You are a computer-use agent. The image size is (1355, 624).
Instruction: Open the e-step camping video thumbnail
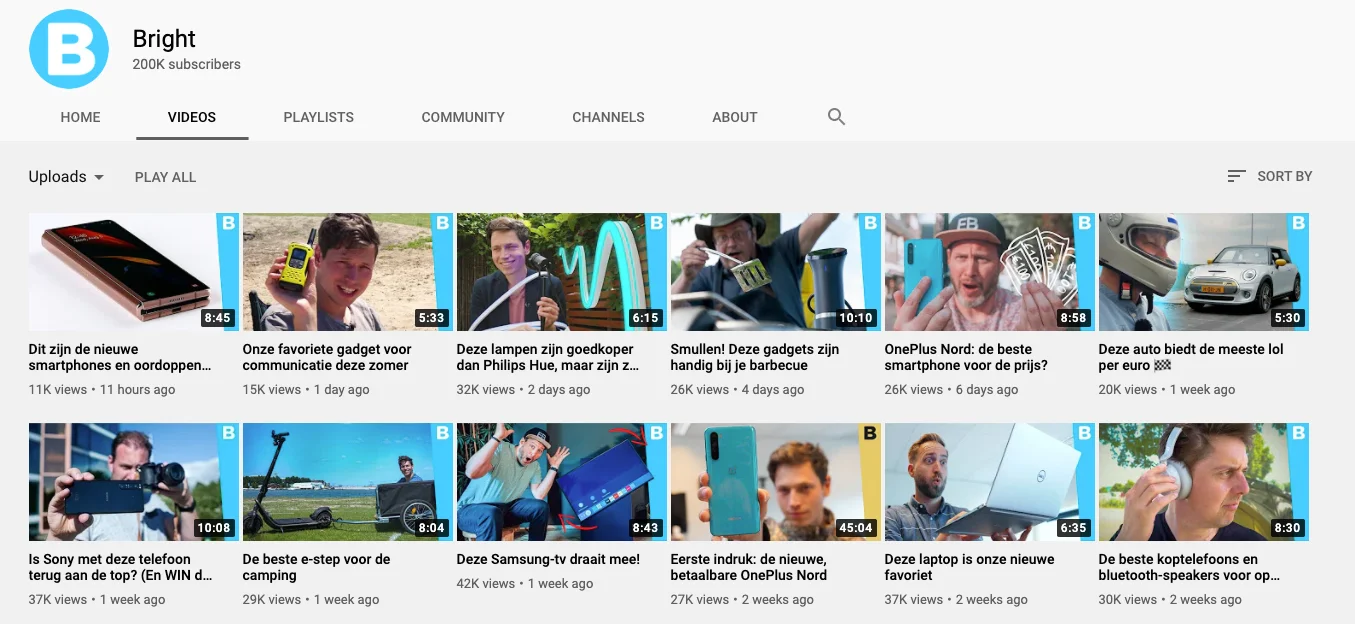(x=347, y=482)
